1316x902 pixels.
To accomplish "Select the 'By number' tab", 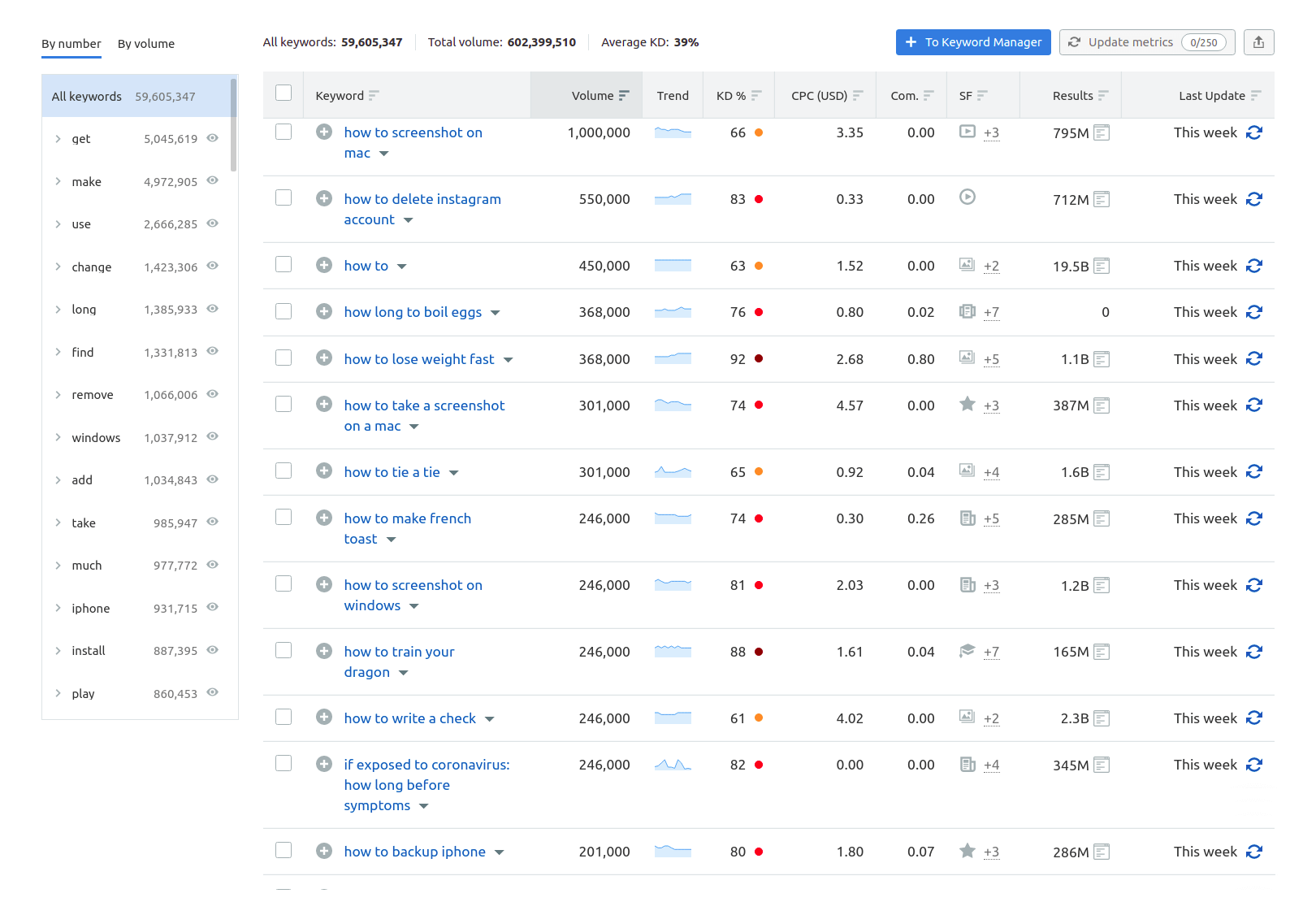I will [71, 44].
